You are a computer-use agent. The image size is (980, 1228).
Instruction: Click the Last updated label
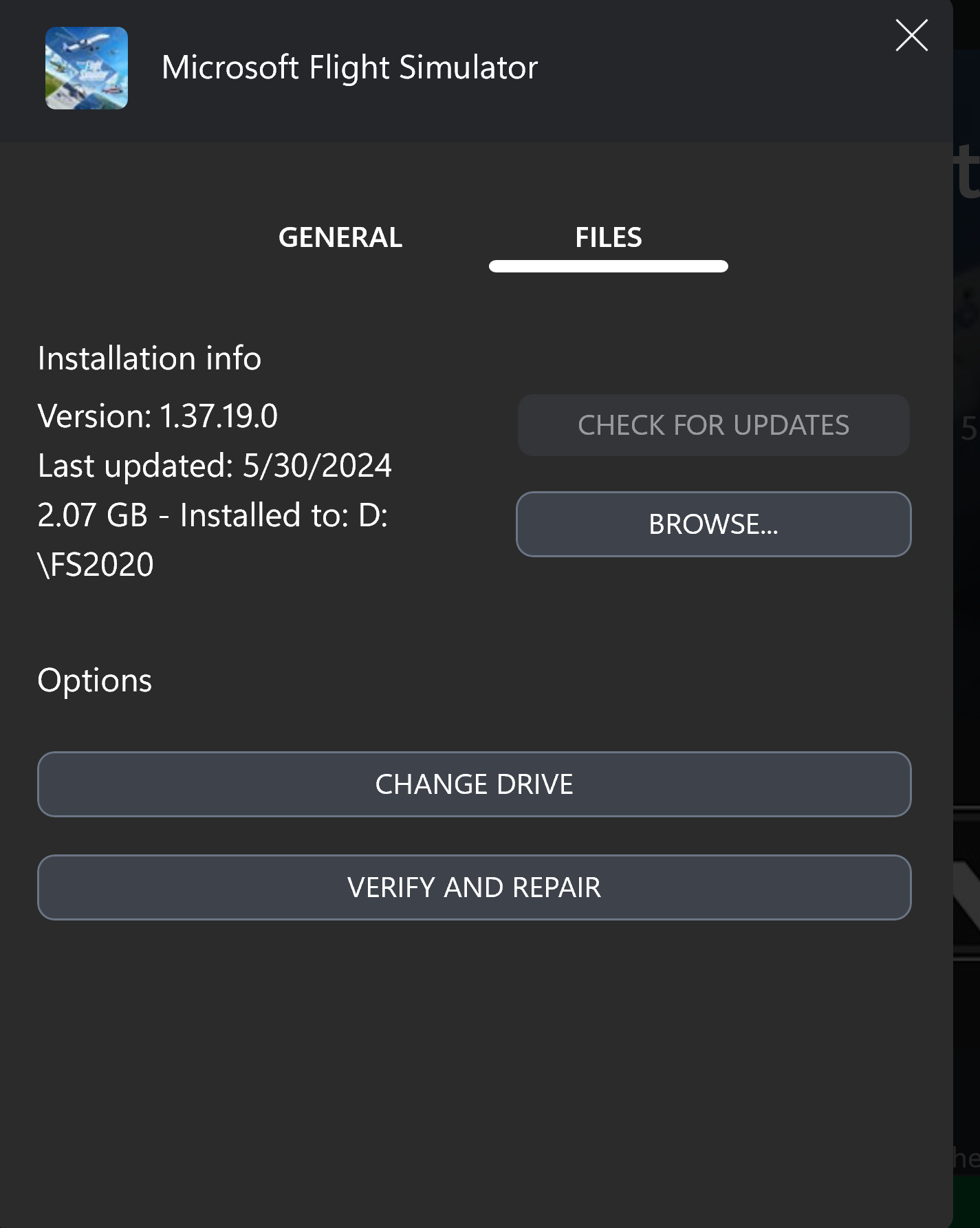[x=135, y=466]
